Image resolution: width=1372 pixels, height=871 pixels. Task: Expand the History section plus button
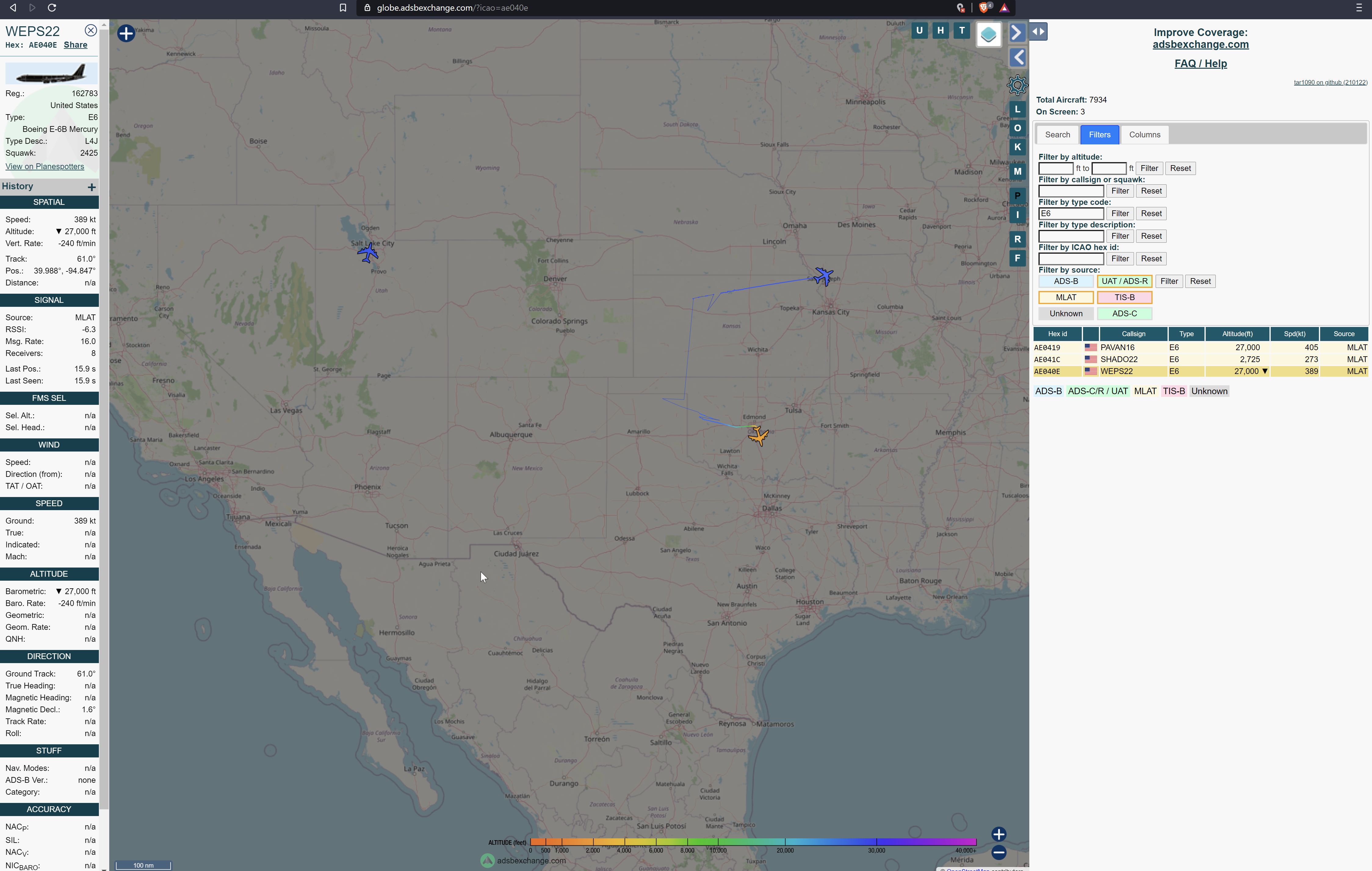click(92, 187)
